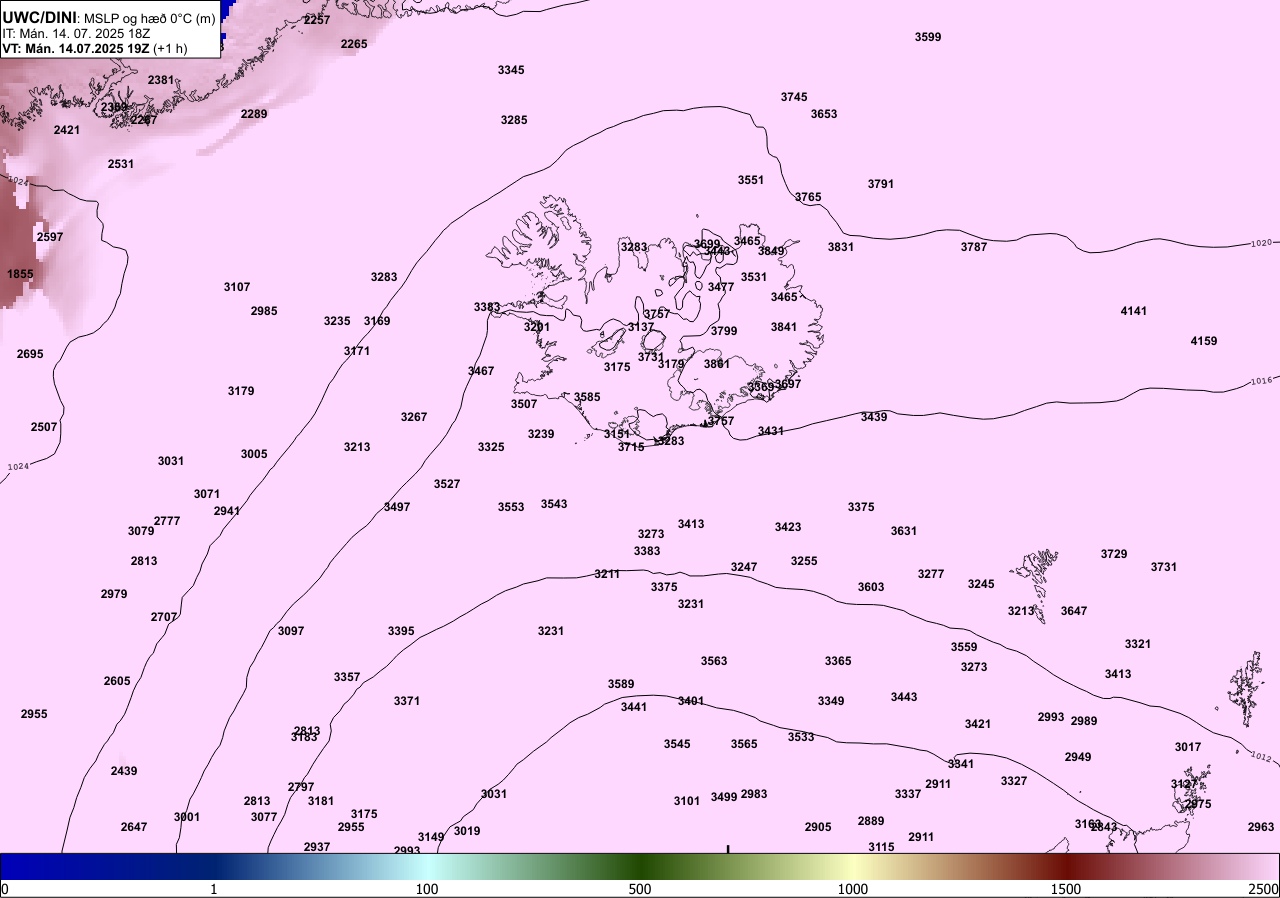
Task: Click the 3345 value
Action: (511, 70)
